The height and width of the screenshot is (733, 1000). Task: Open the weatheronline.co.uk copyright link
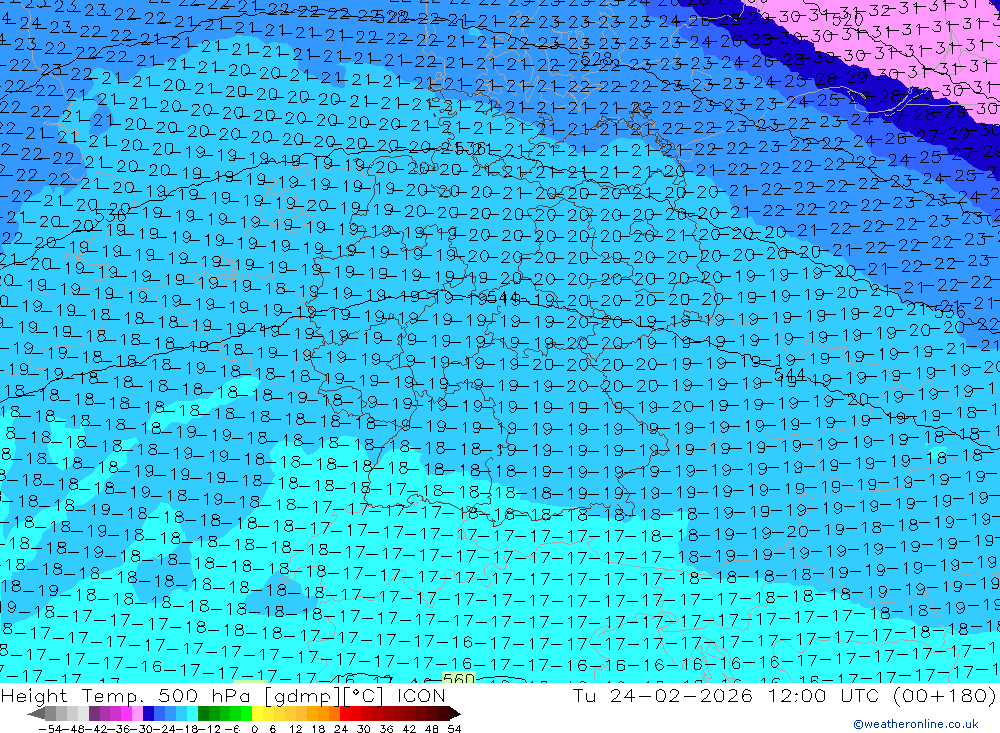pos(915,724)
